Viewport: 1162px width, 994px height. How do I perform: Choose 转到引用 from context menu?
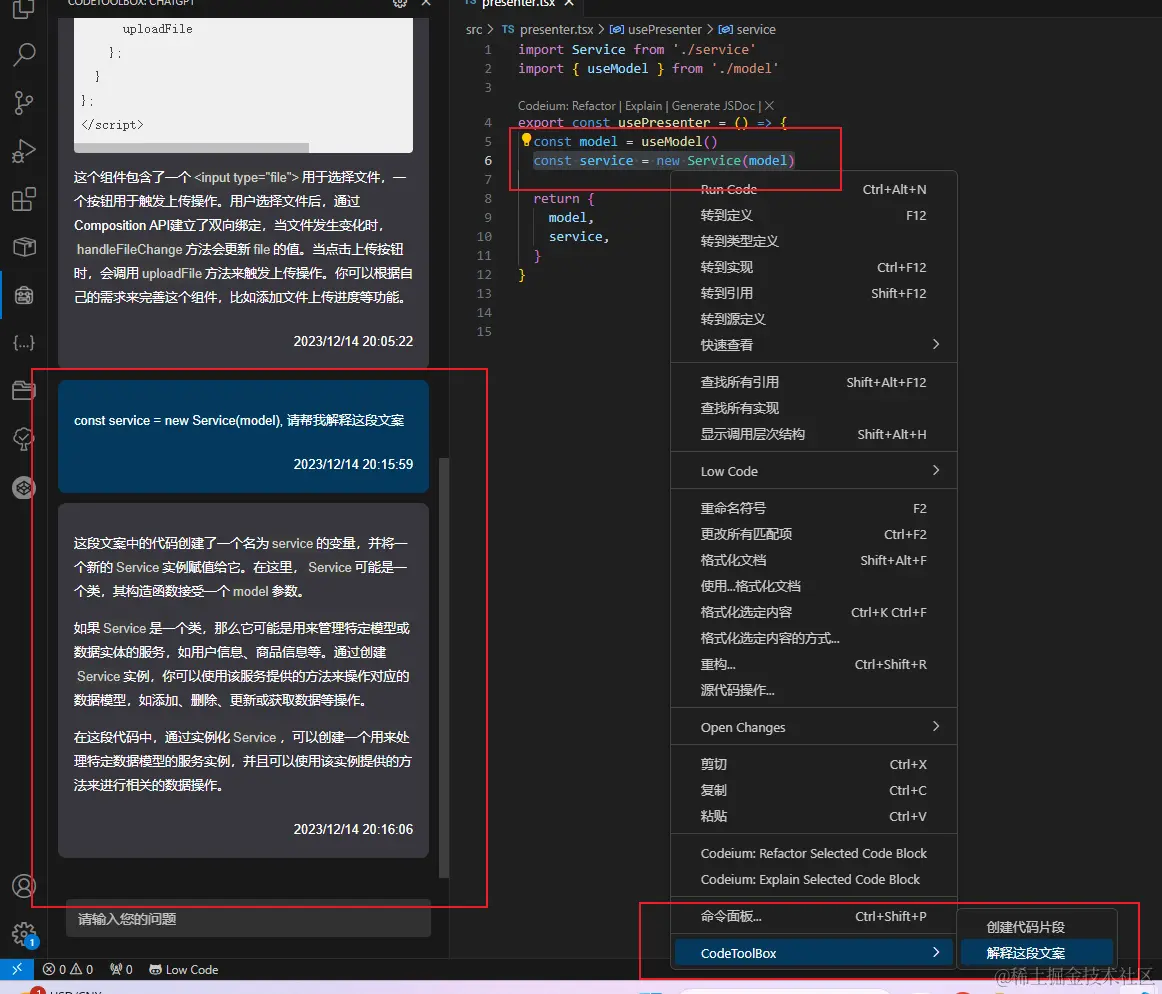[814, 293]
